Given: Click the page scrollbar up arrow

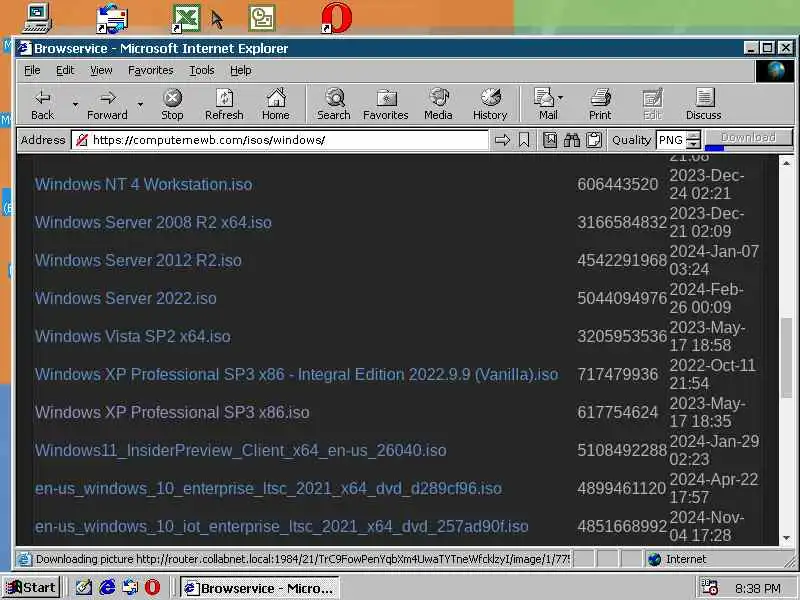Looking at the screenshot, I should pos(786,163).
